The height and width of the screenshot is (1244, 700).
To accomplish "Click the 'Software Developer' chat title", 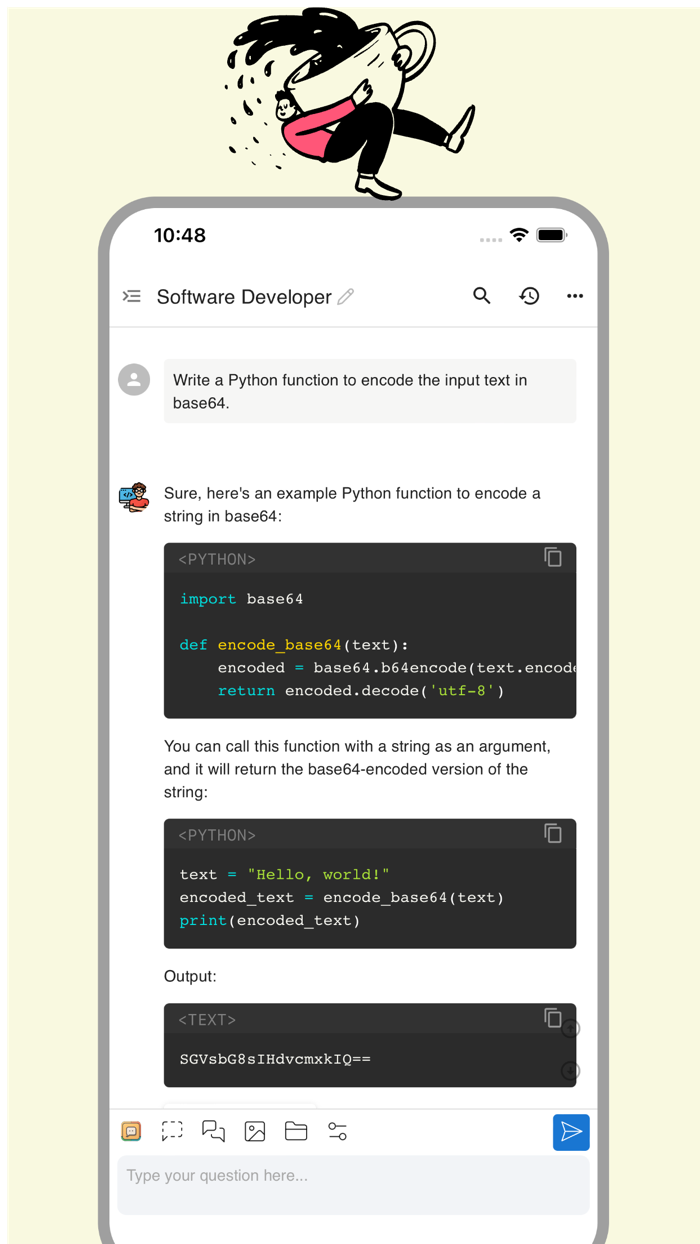I will pyautogui.click(x=244, y=297).
